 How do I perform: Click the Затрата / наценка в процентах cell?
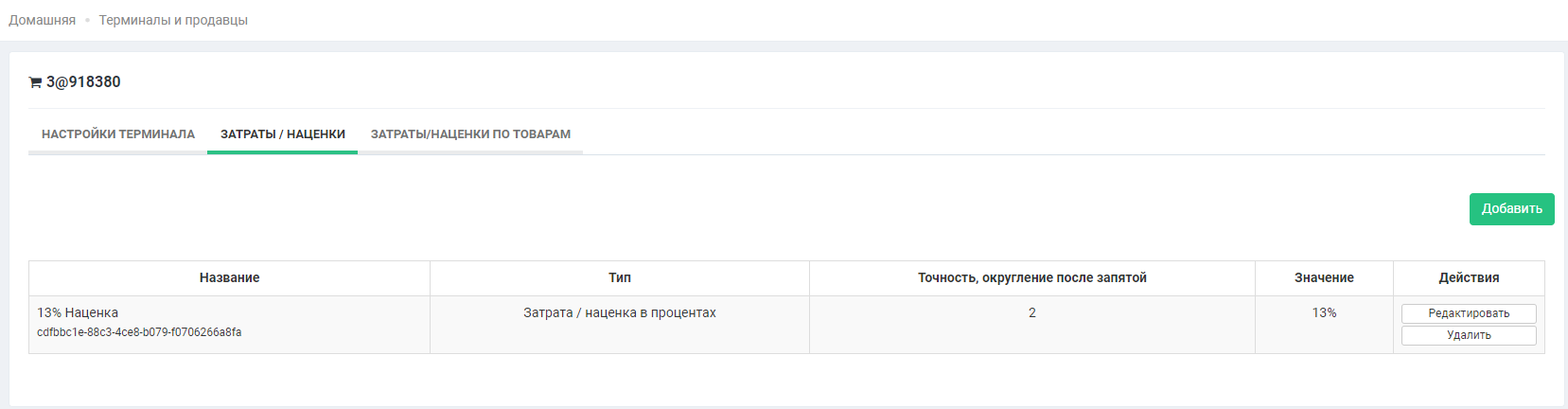619,312
